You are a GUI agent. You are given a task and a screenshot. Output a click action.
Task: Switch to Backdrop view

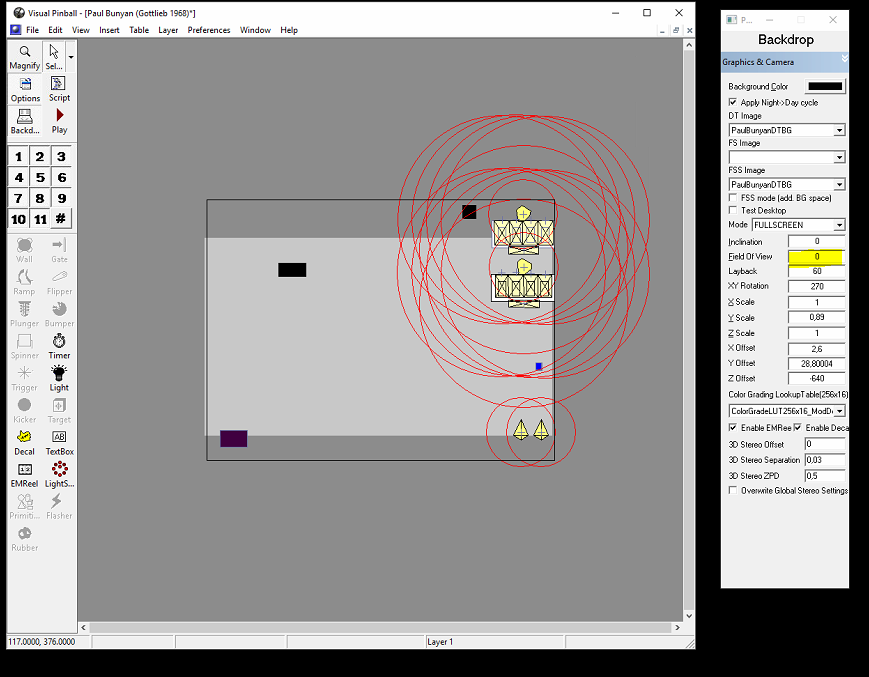pyautogui.click(x=25, y=122)
